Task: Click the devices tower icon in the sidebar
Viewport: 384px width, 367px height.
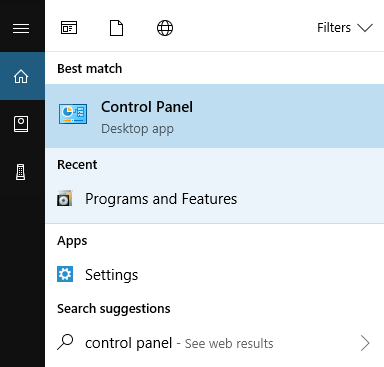Action: [x=21, y=172]
